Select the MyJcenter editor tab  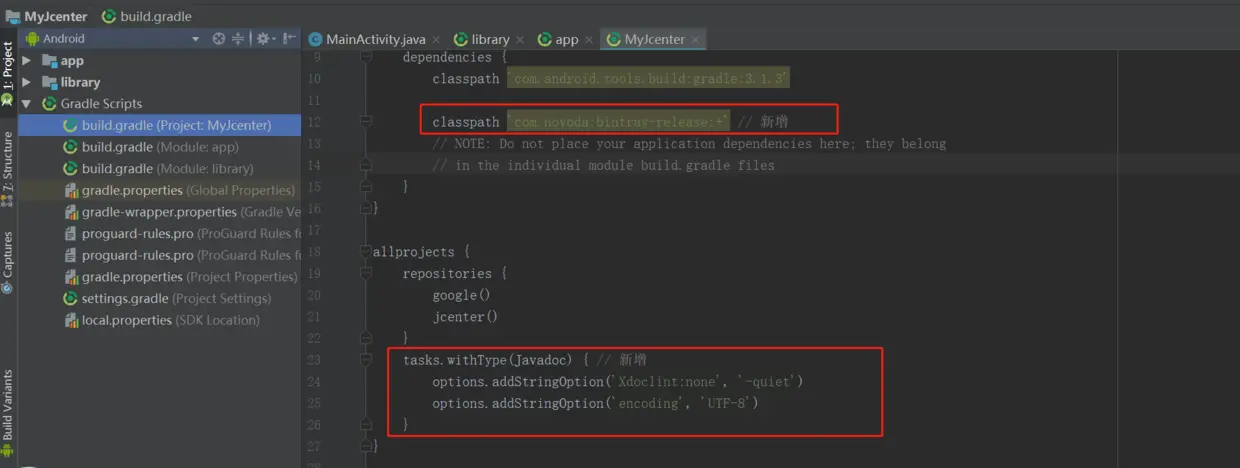point(655,39)
